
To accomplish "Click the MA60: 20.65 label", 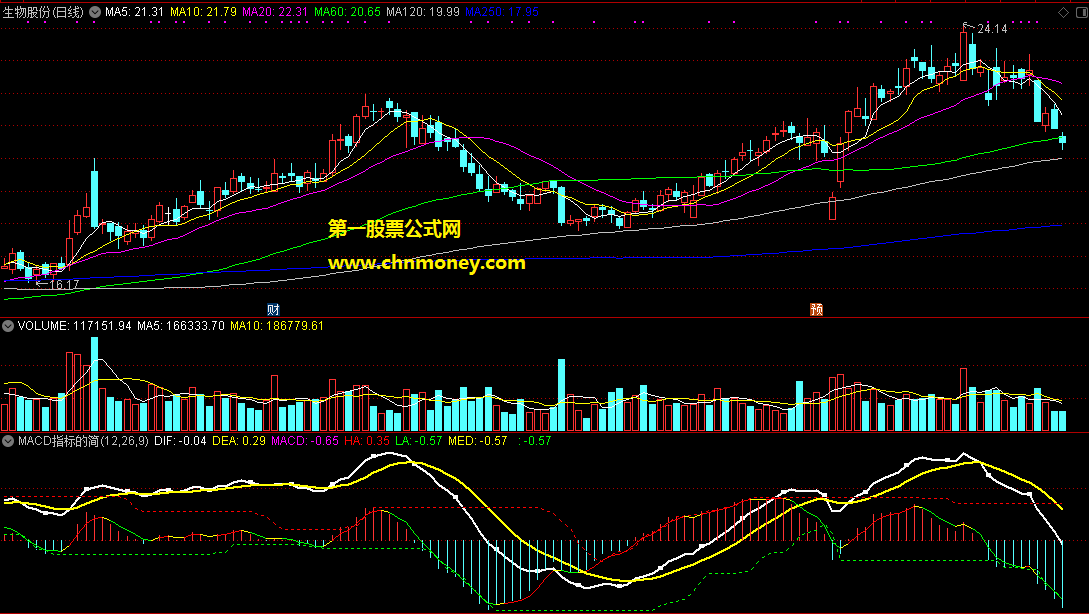I will pyautogui.click(x=347, y=12).
